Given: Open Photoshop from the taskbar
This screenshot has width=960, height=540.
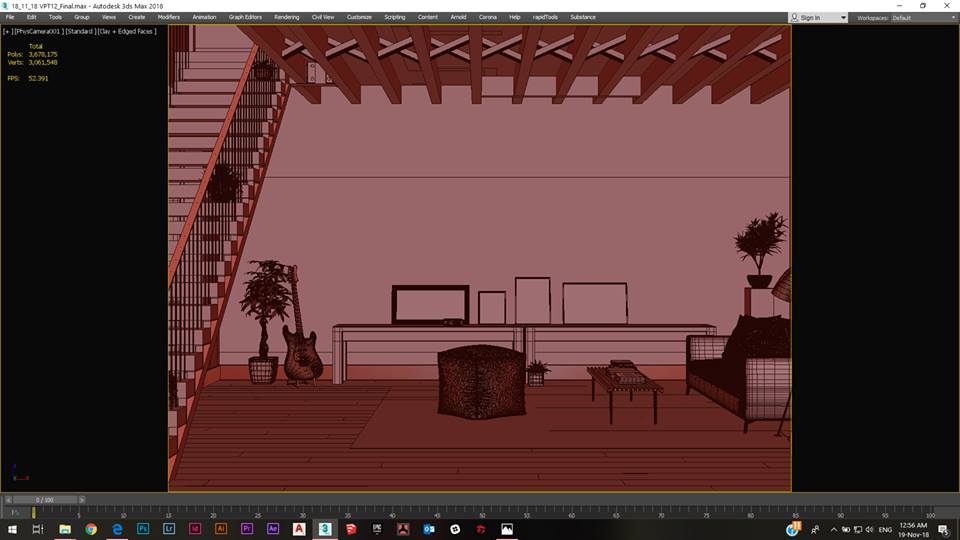Looking at the screenshot, I should [x=143, y=529].
